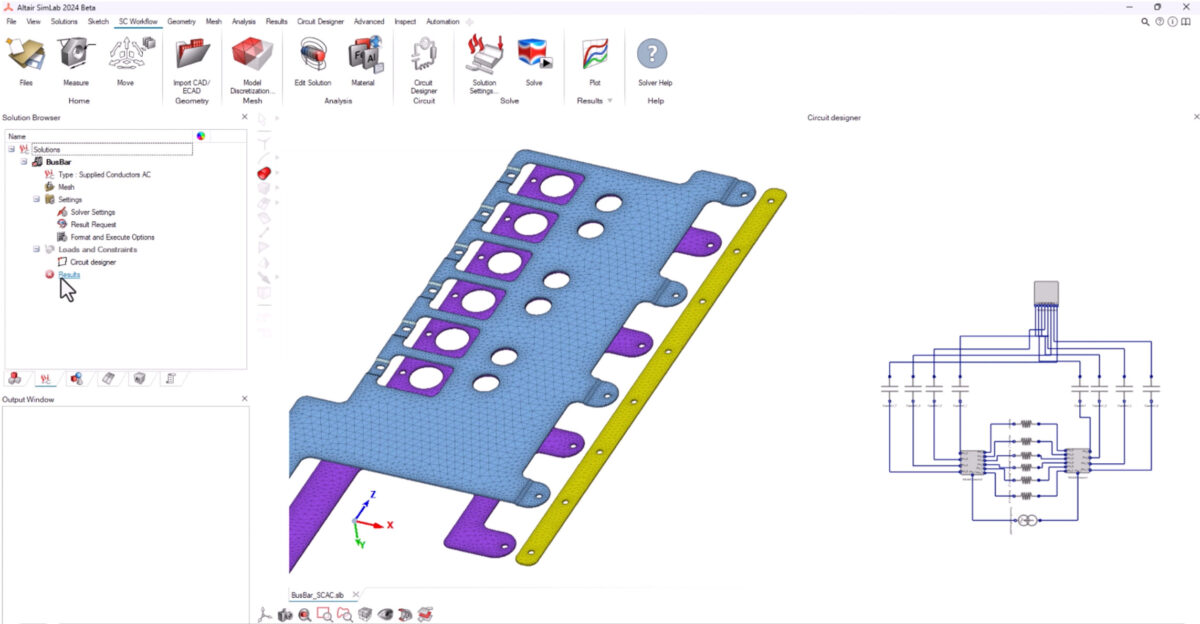Collapse the Settings tree node
The image size is (1200, 624).
[36, 199]
